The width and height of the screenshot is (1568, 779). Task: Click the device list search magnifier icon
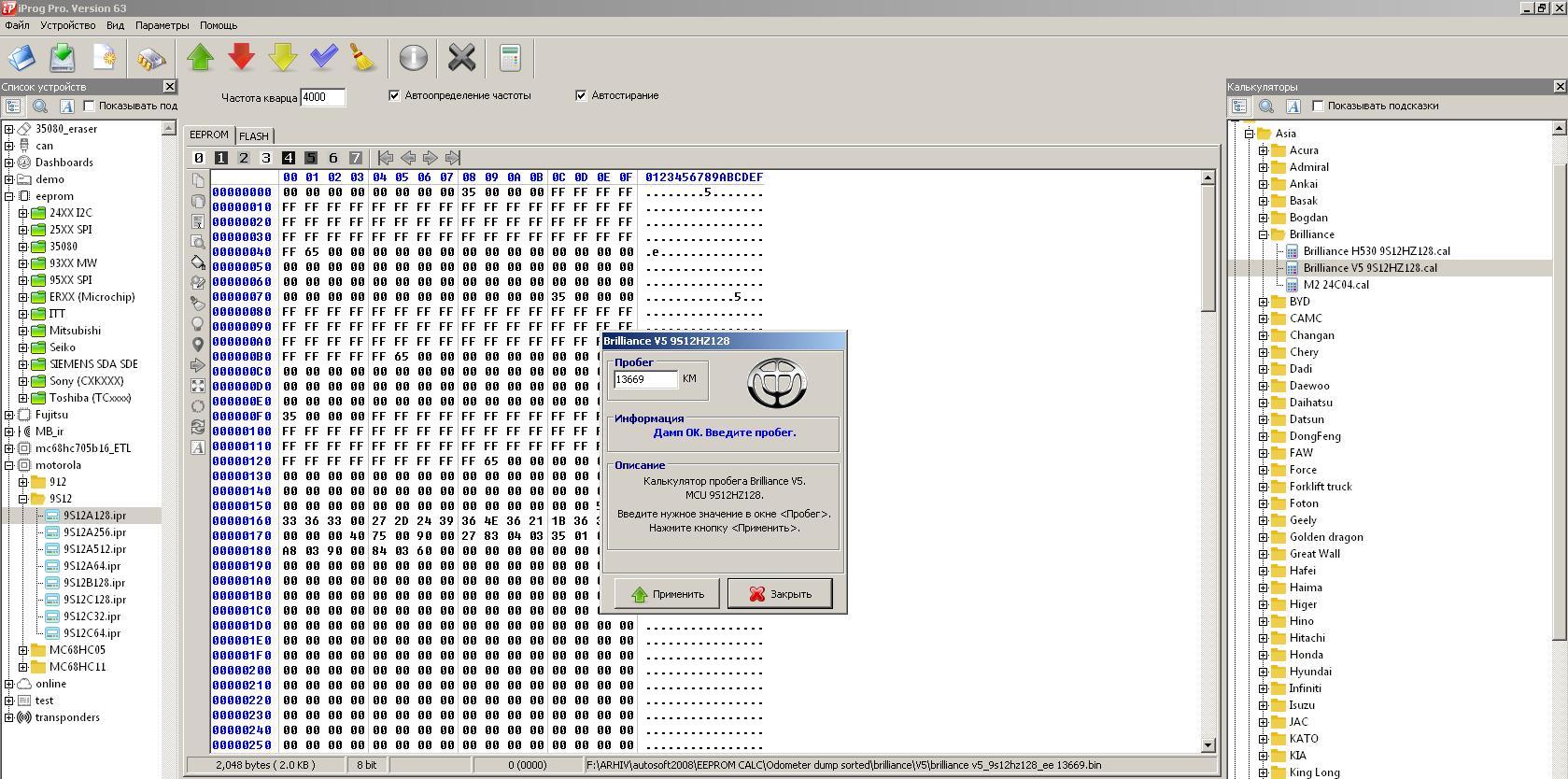tap(40, 106)
